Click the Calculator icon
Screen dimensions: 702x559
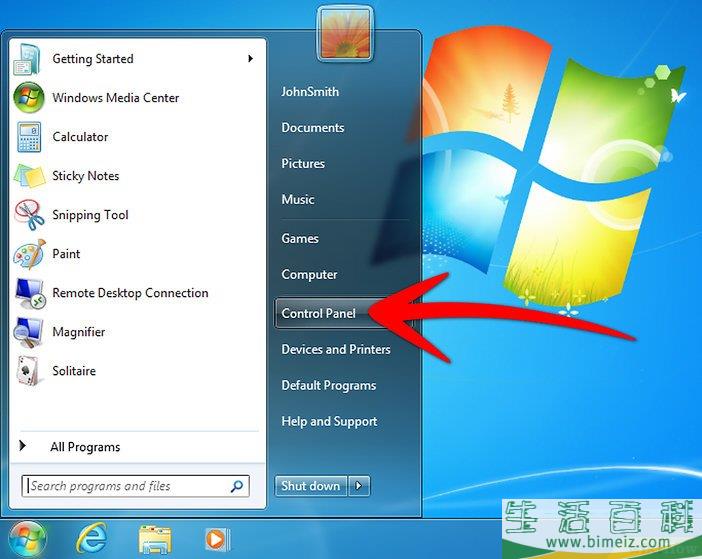29,137
